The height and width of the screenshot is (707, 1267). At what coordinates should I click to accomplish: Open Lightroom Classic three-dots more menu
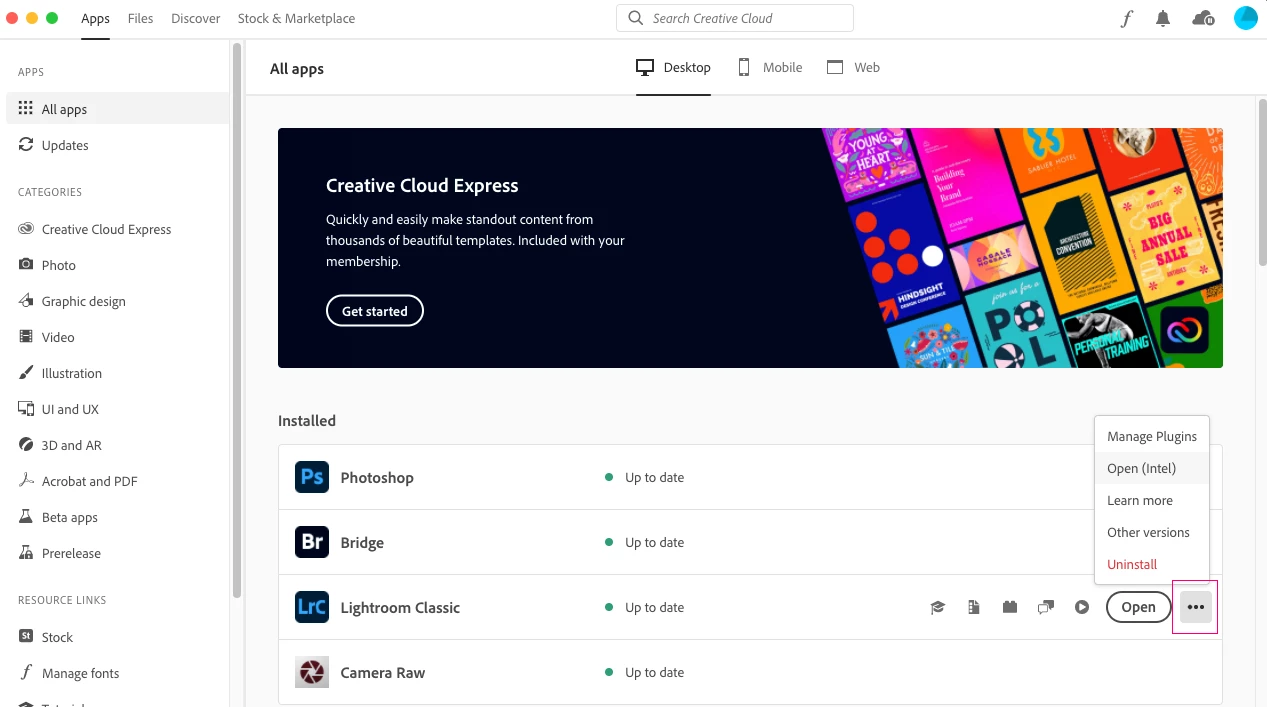(x=1196, y=607)
